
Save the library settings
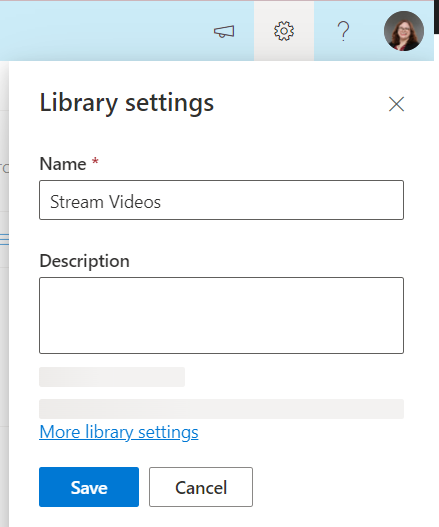pyautogui.click(x=89, y=487)
